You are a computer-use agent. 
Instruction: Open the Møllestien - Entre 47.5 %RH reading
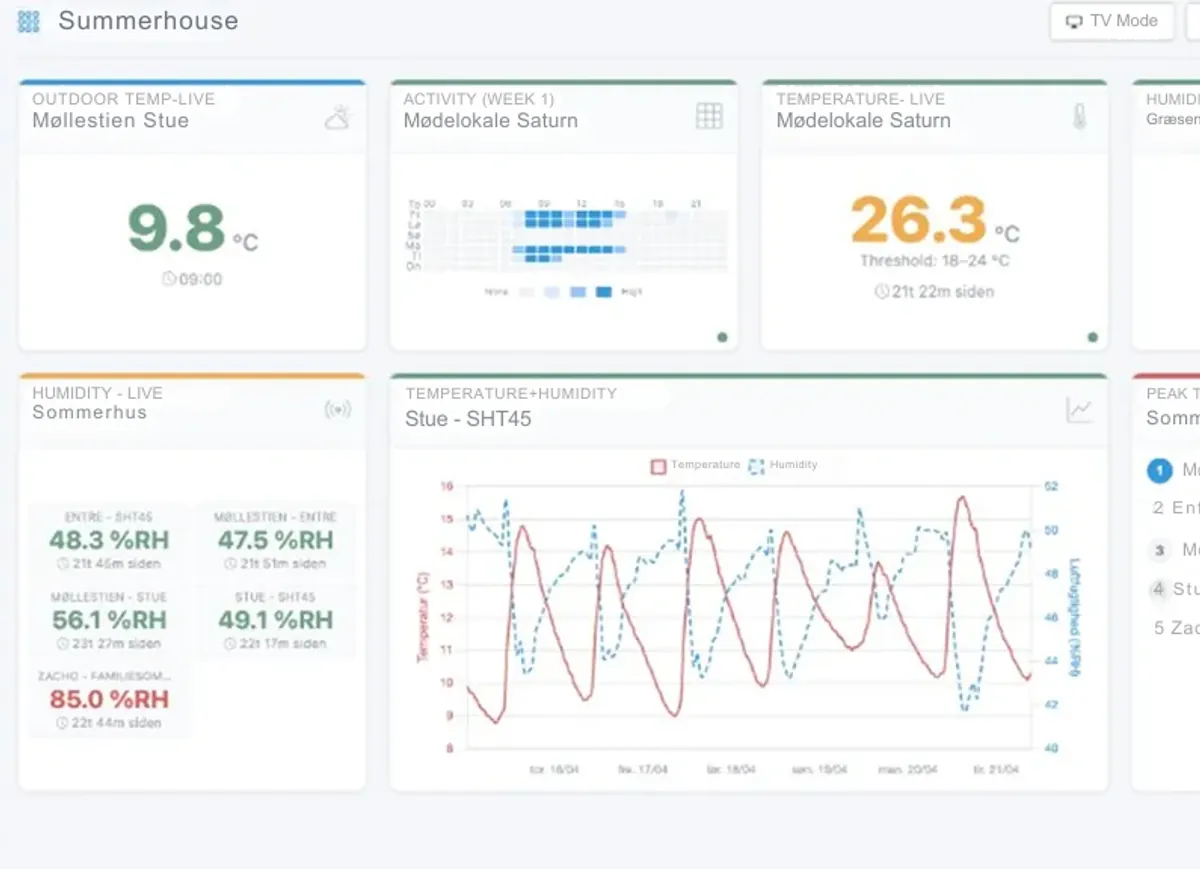(x=275, y=540)
